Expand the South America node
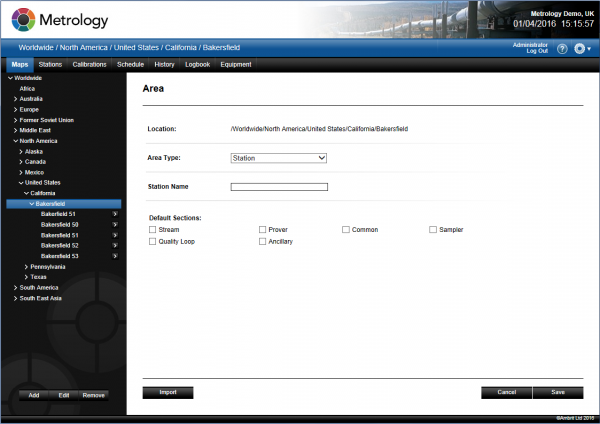Viewport: 600px width, 424px height. click(x=16, y=288)
